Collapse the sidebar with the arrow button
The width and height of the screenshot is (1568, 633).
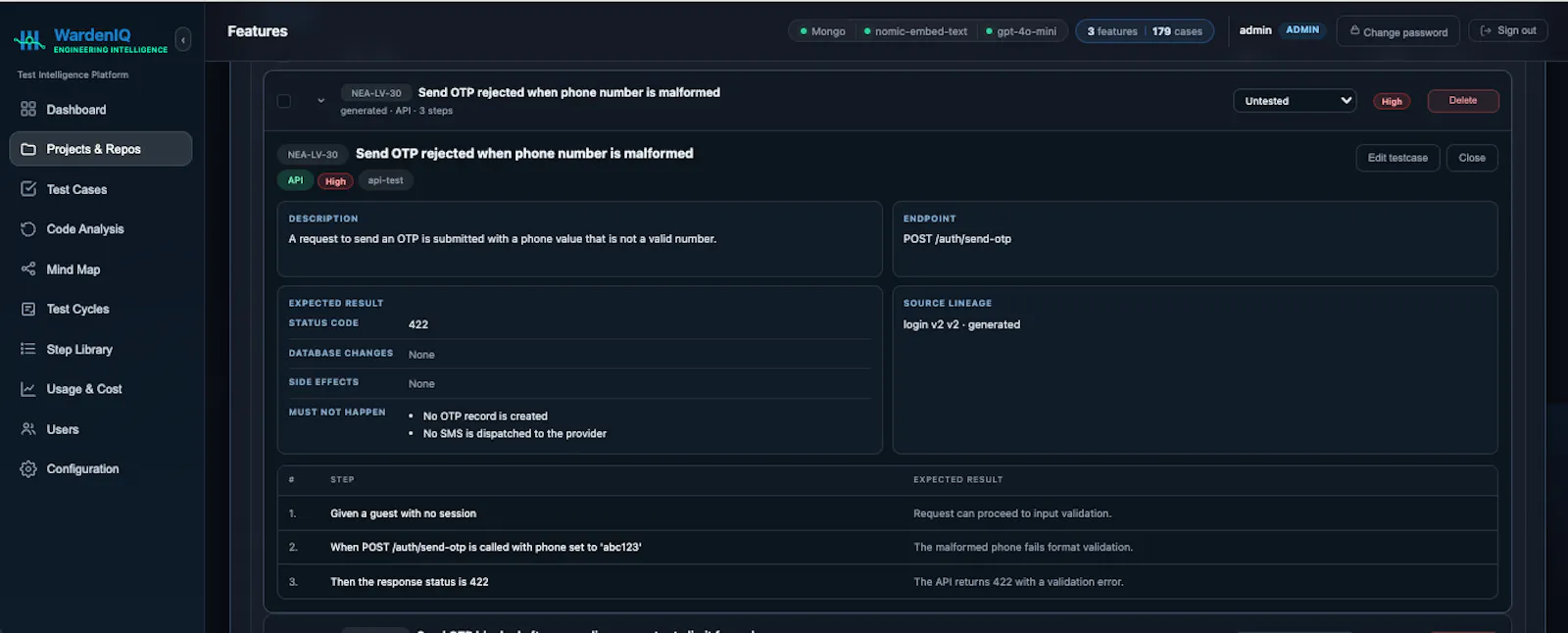point(183,40)
